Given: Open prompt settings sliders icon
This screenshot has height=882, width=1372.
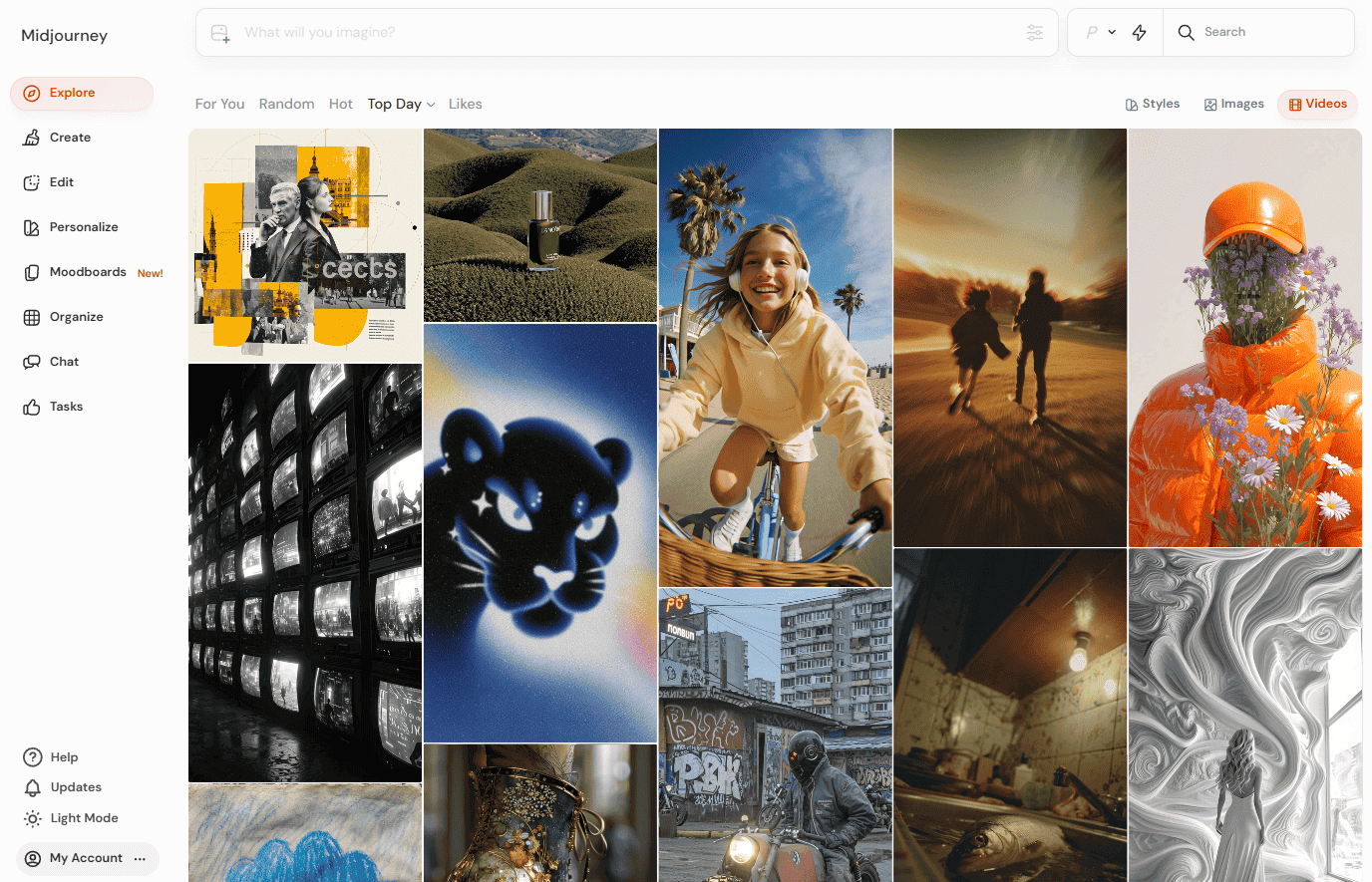Looking at the screenshot, I should click(1035, 33).
